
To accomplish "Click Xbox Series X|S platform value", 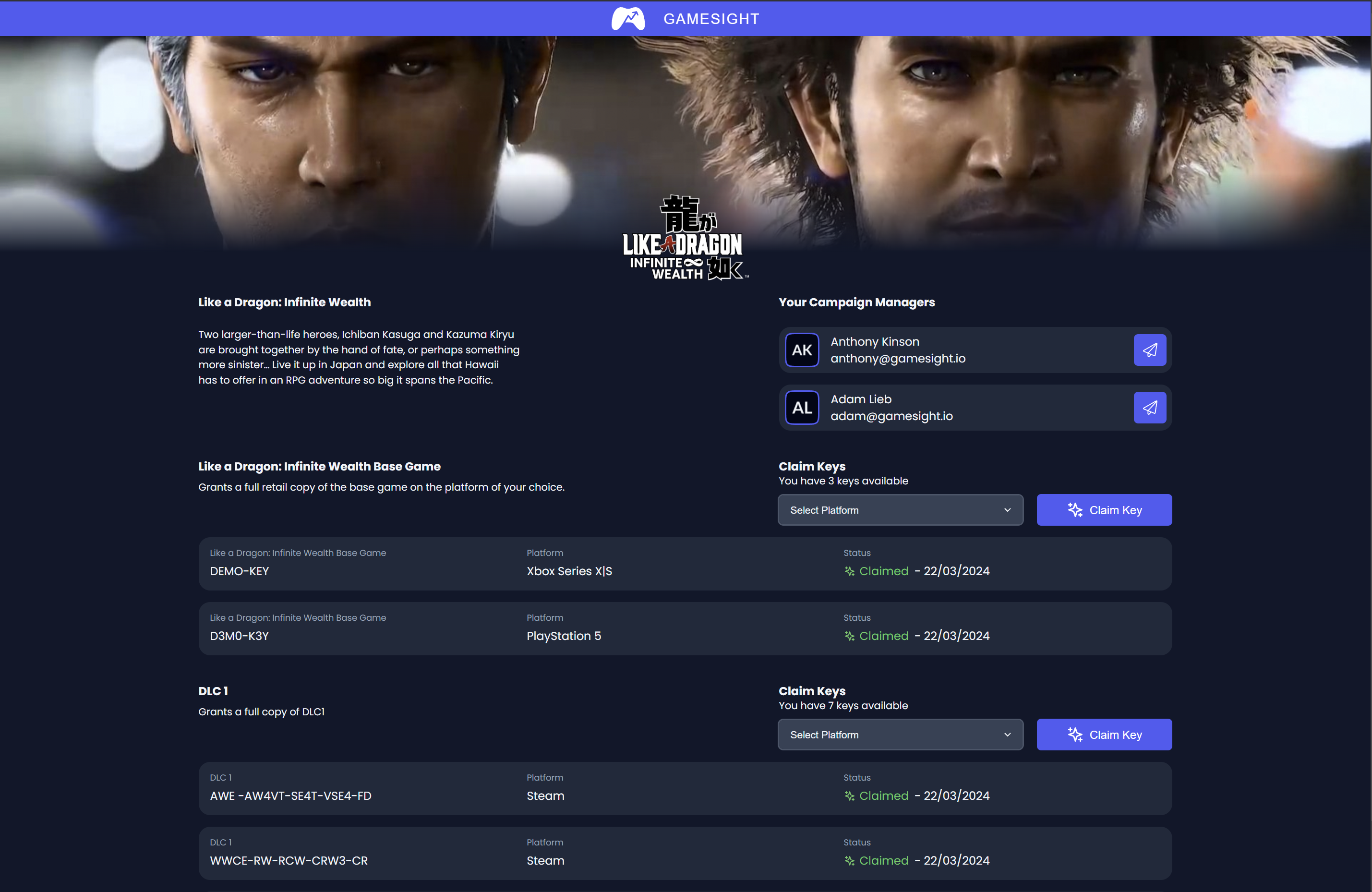I will click(x=569, y=571).
